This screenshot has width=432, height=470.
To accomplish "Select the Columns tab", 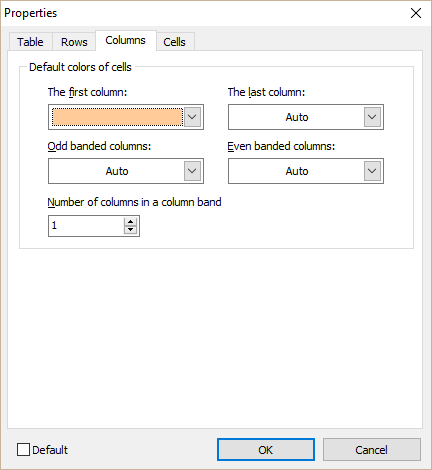I will pos(126,40).
